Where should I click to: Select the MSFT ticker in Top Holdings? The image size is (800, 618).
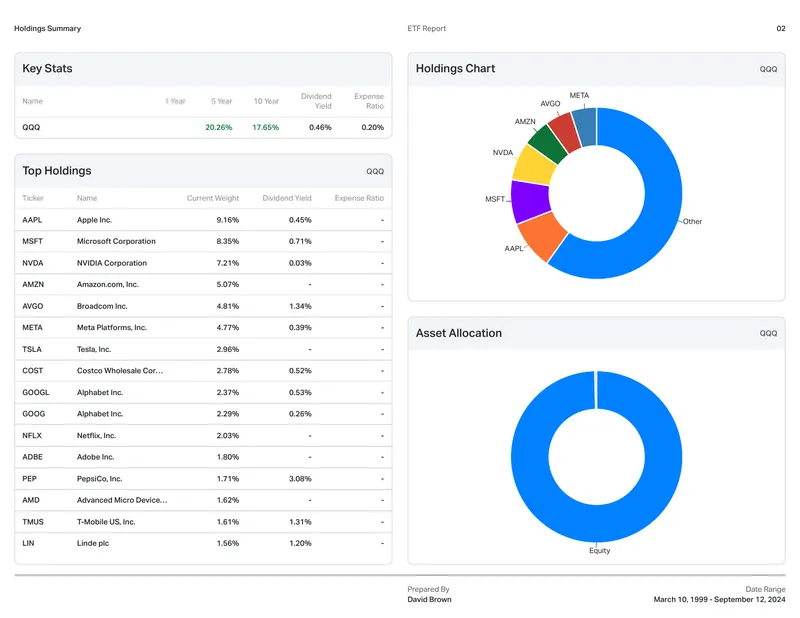click(33, 241)
